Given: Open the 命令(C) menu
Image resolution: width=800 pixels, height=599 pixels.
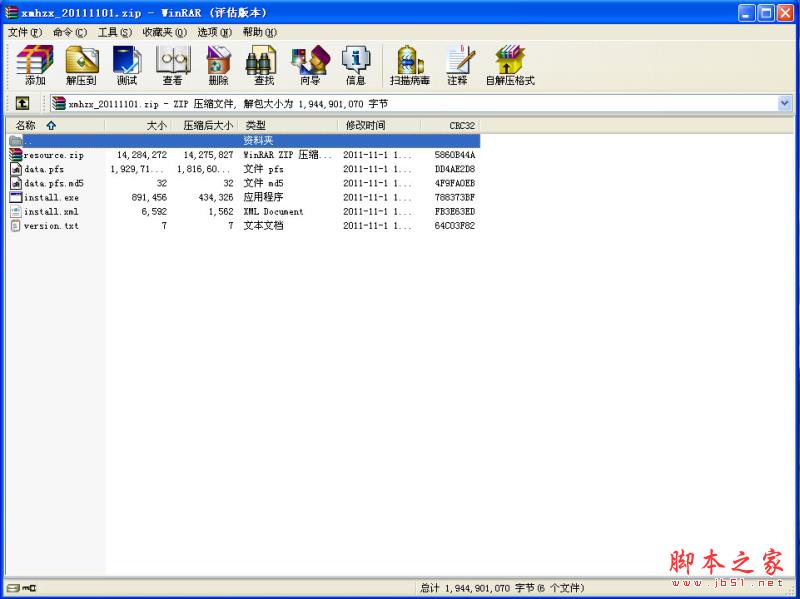Looking at the screenshot, I should click(70, 32).
